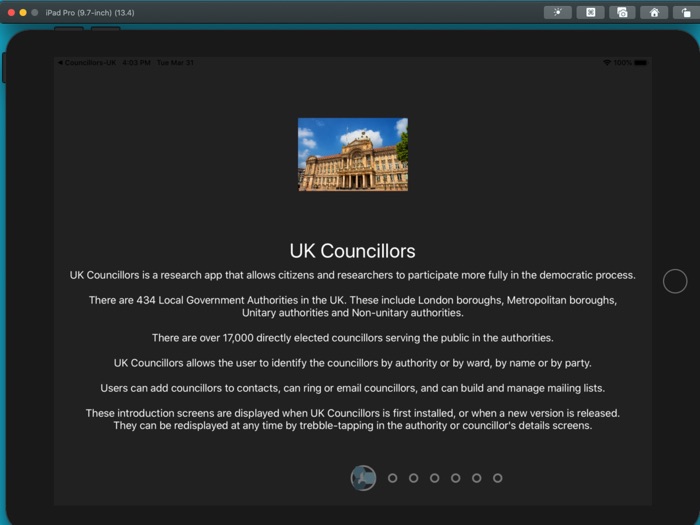700x525 pixels.
Task: Jump to the last intro page dot
Action: pos(498,478)
